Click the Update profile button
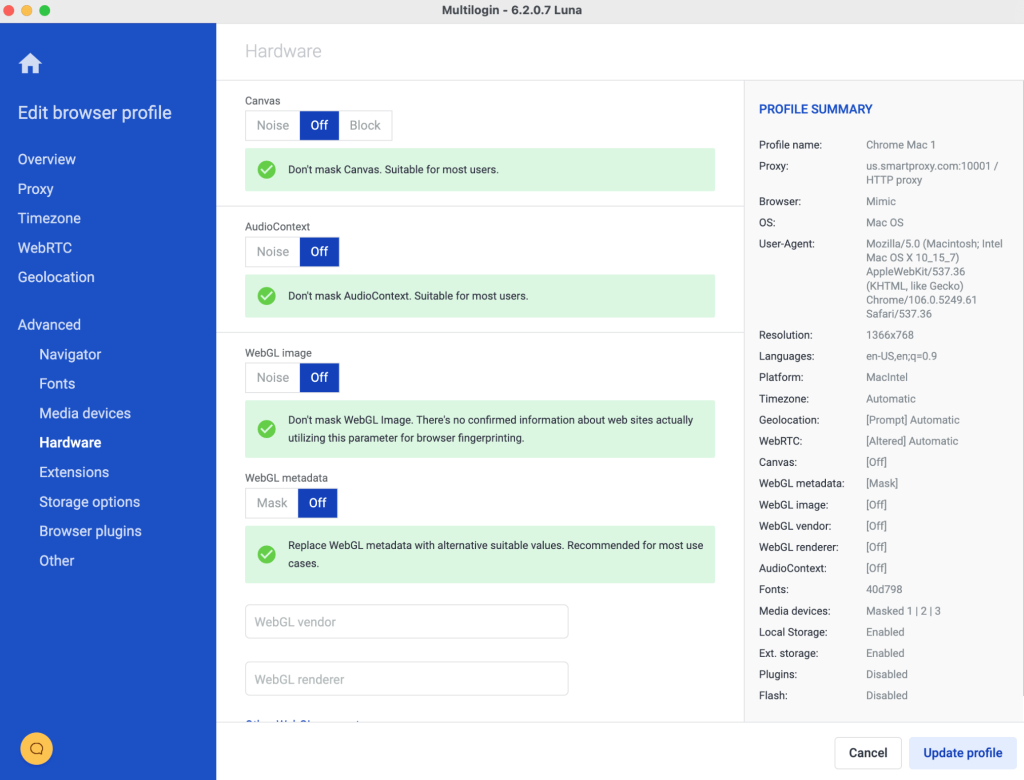Screen dimensions: 1024x780 (x=963, y=753)
